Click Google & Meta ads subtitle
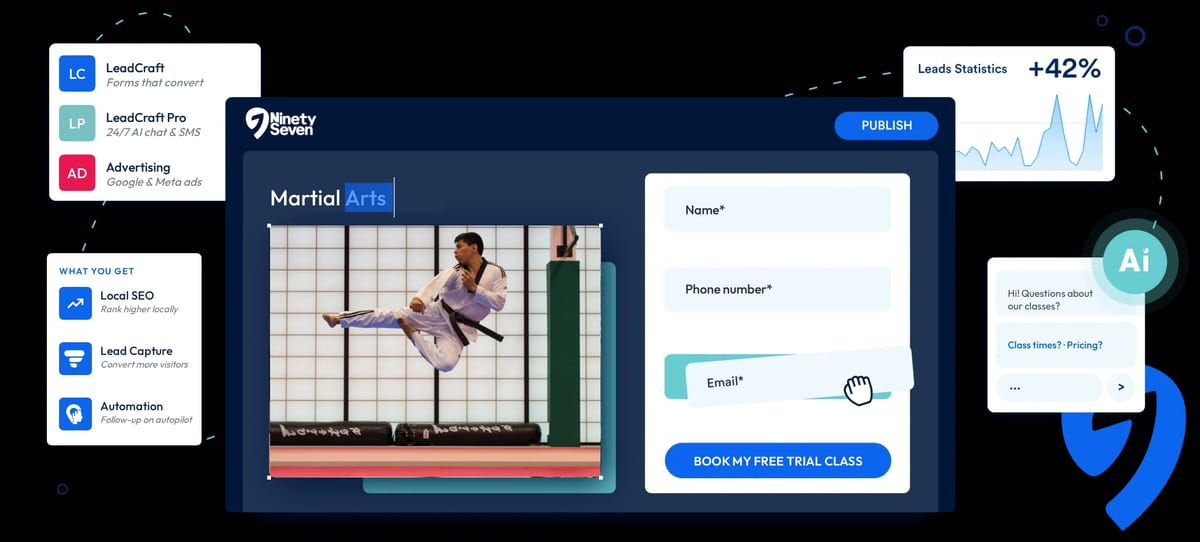 click(154, 182)
